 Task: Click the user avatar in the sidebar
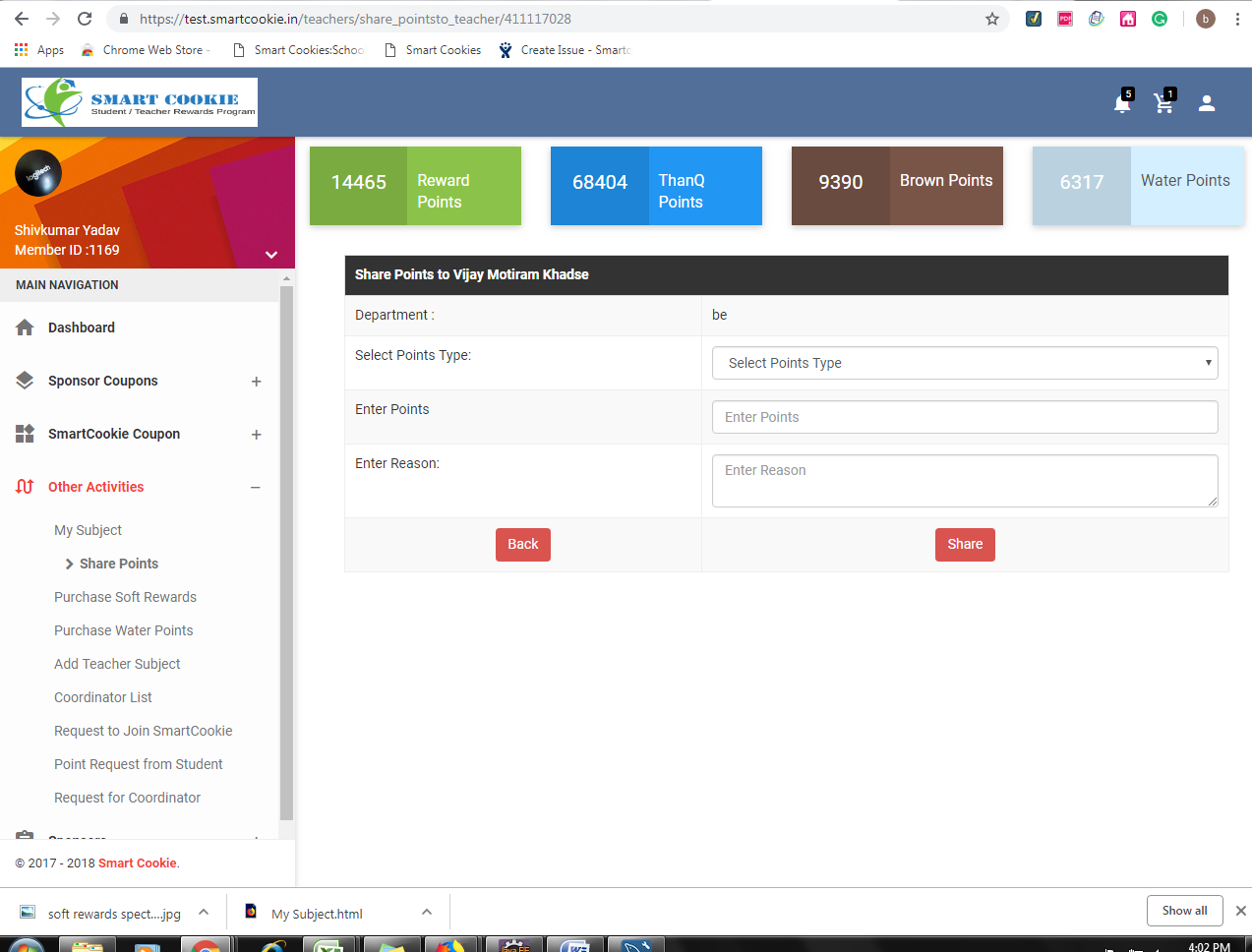tap(38, 173)
